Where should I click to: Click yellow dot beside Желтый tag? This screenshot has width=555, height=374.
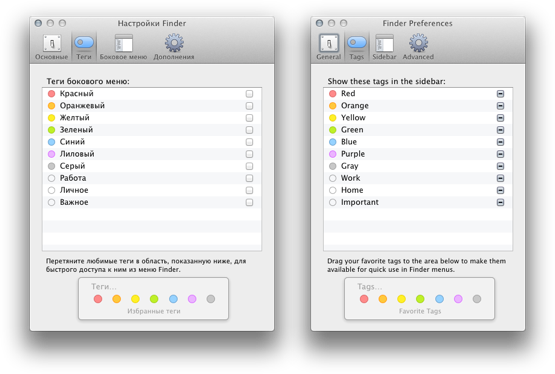pos(51,118)
